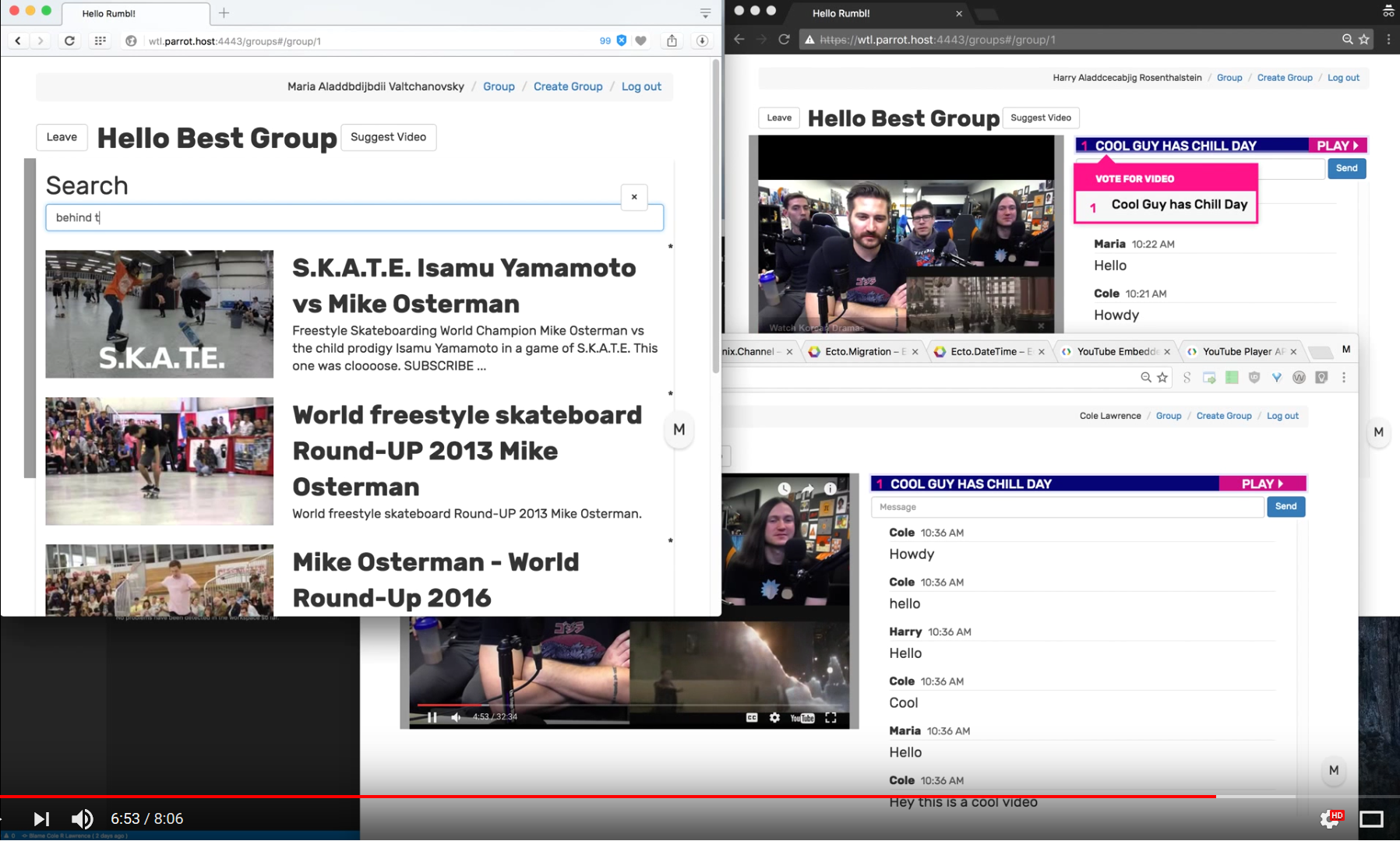Mute the outer video player volume
The height and width of the screenshot is (841, 1400).
click(x=82, y=818)
